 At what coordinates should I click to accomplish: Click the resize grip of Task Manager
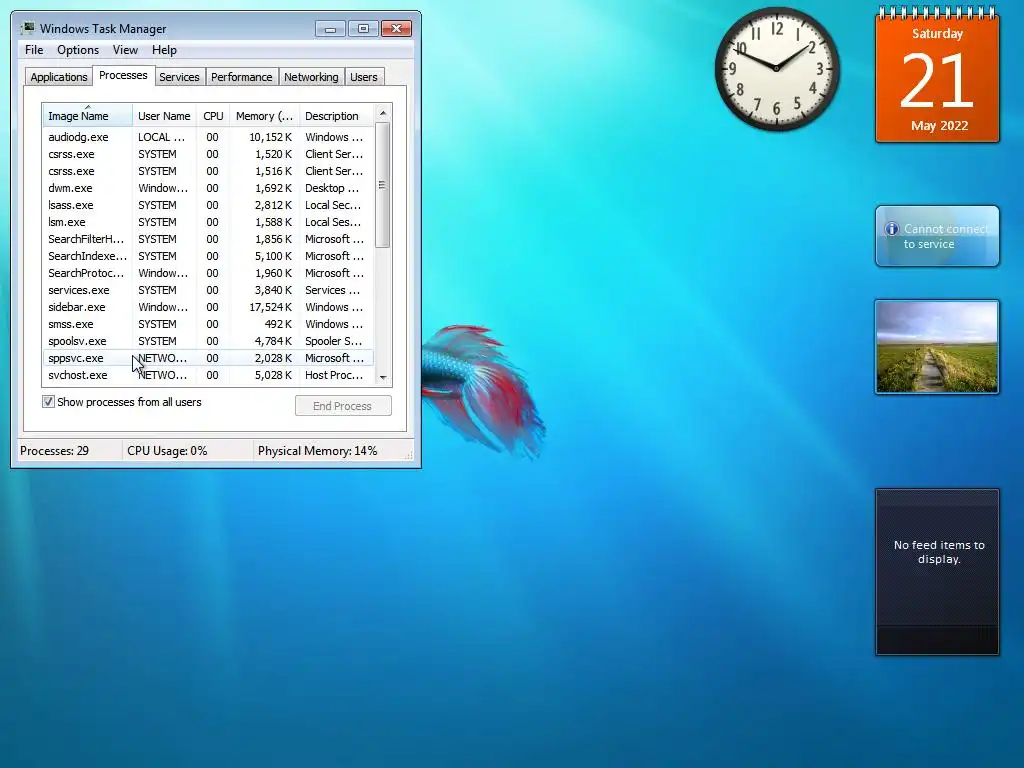click(x=410, y=457)
